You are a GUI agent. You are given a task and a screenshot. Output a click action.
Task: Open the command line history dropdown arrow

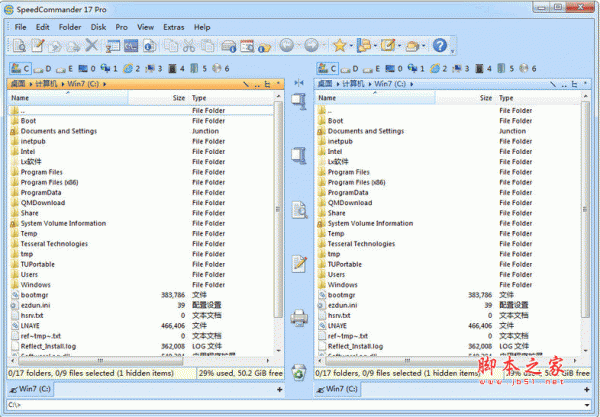(587, 405)
